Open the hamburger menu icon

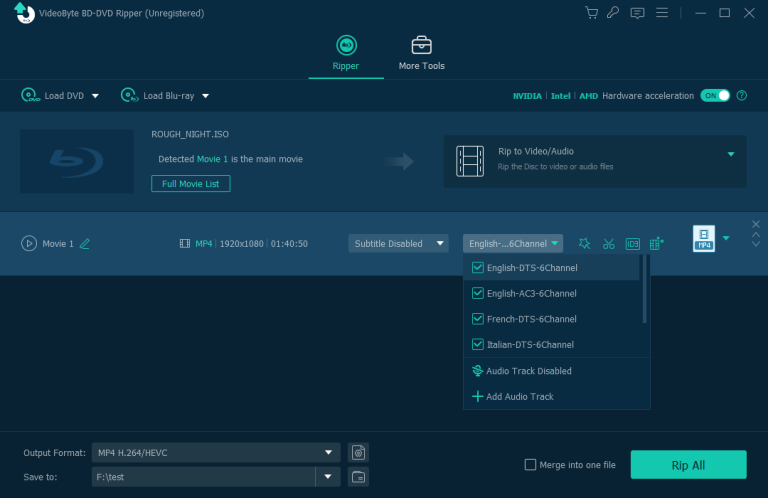pyautogui.click(x=662, y=13)
